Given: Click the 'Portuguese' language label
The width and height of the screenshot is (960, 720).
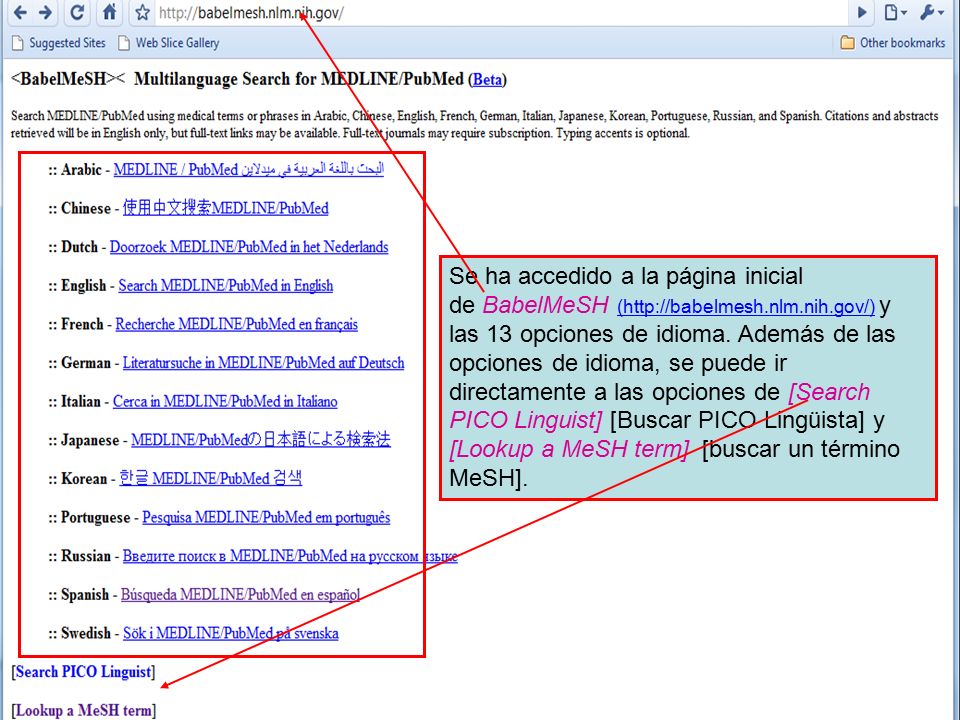Looking at the screenshot, I should [96, 517].
